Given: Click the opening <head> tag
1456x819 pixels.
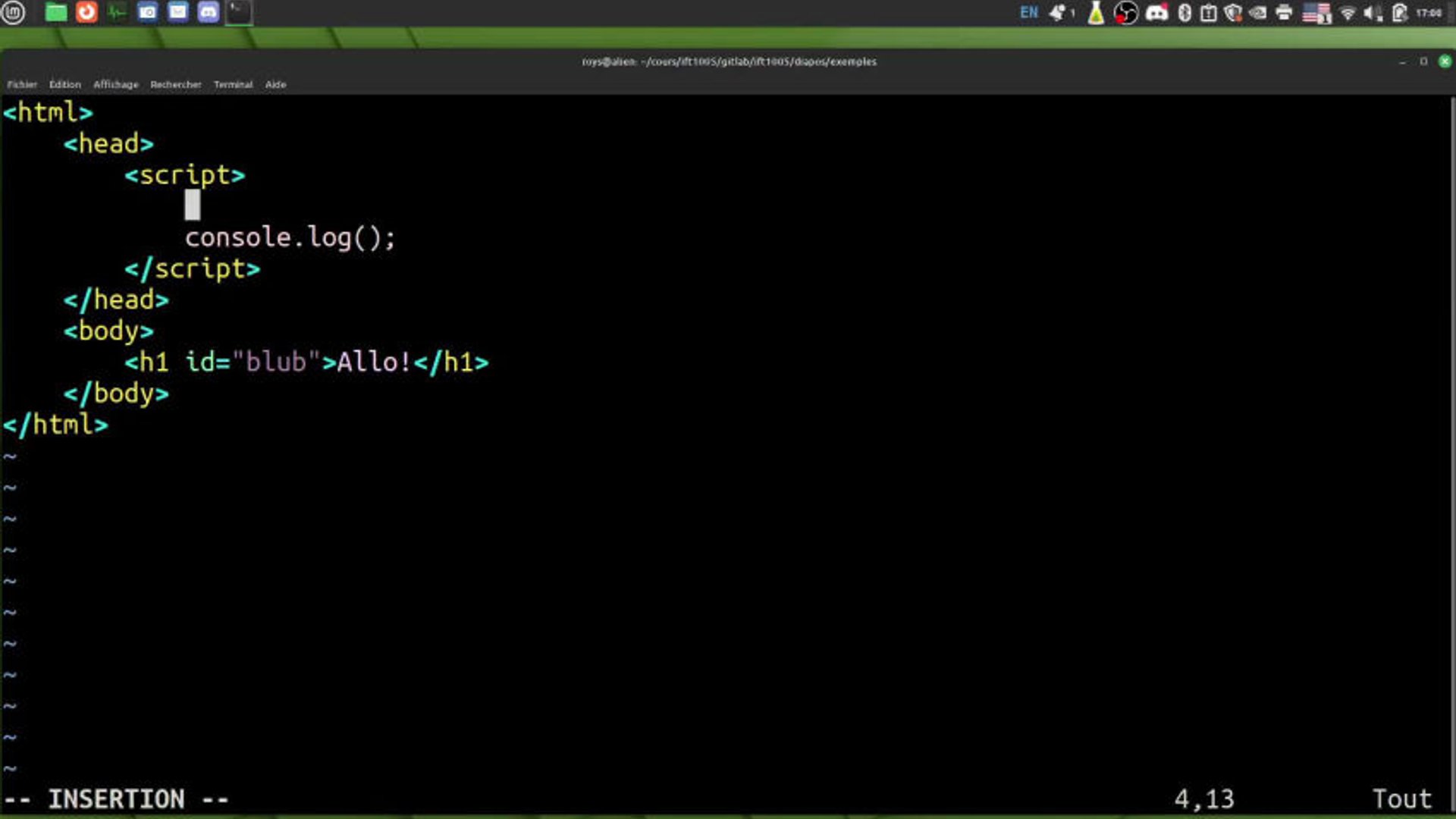Looking at the screenshot, I should point(108,143).
